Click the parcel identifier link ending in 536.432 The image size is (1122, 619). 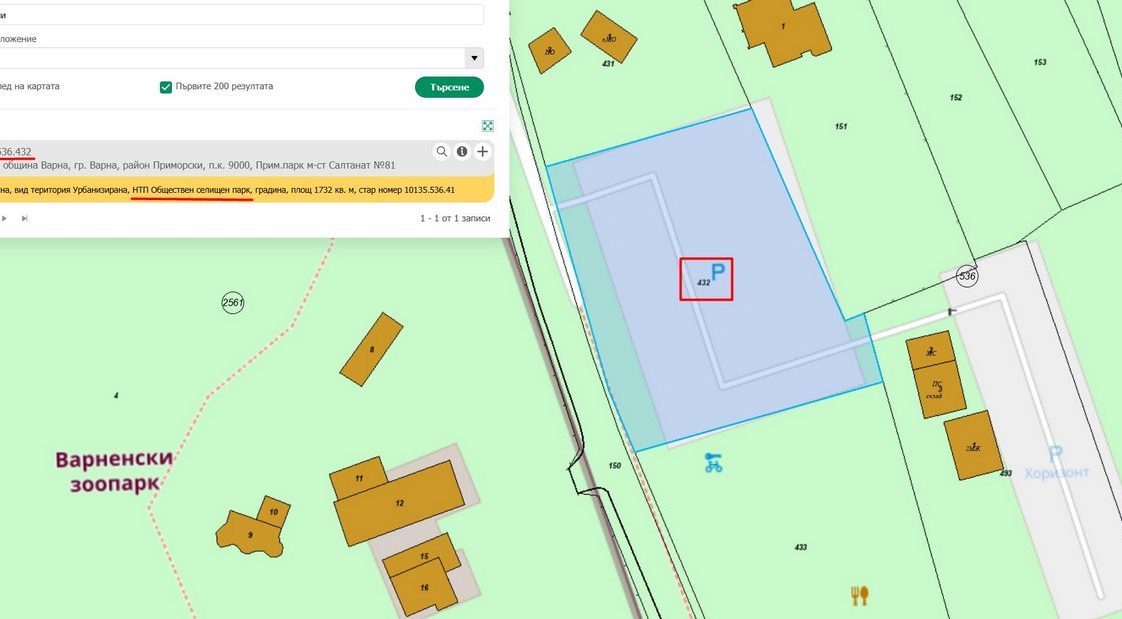[x=16, y=152]
